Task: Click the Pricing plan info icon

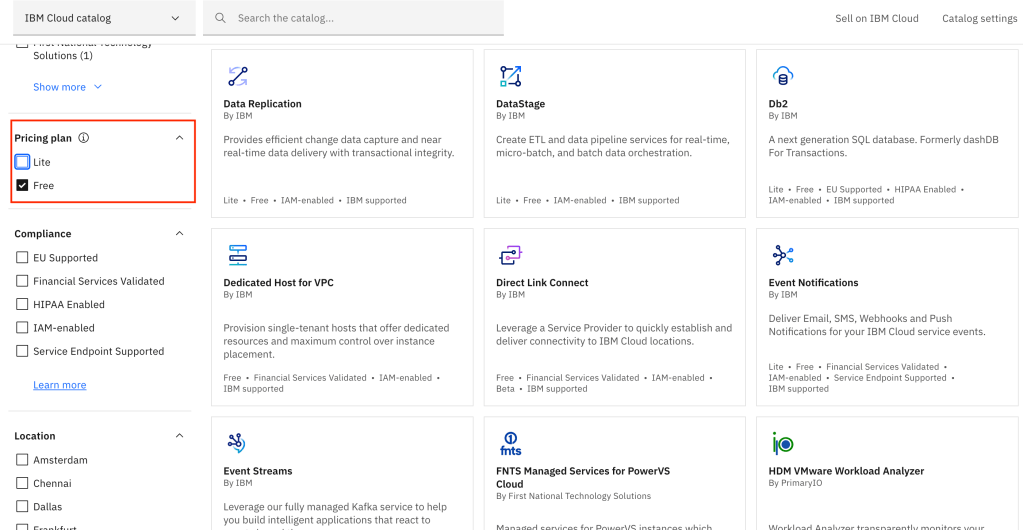Action: click(84, 138)
